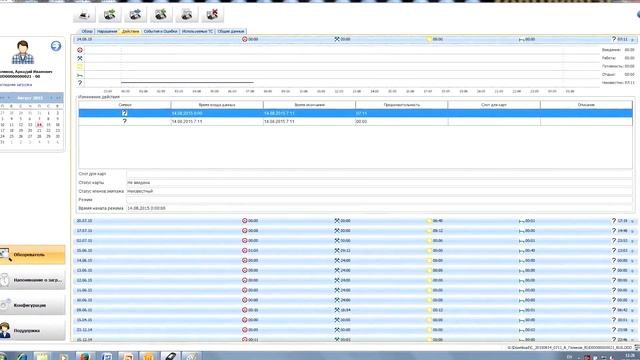Click the question mark unknown icon beside the chart

click(x=80, y=83)
